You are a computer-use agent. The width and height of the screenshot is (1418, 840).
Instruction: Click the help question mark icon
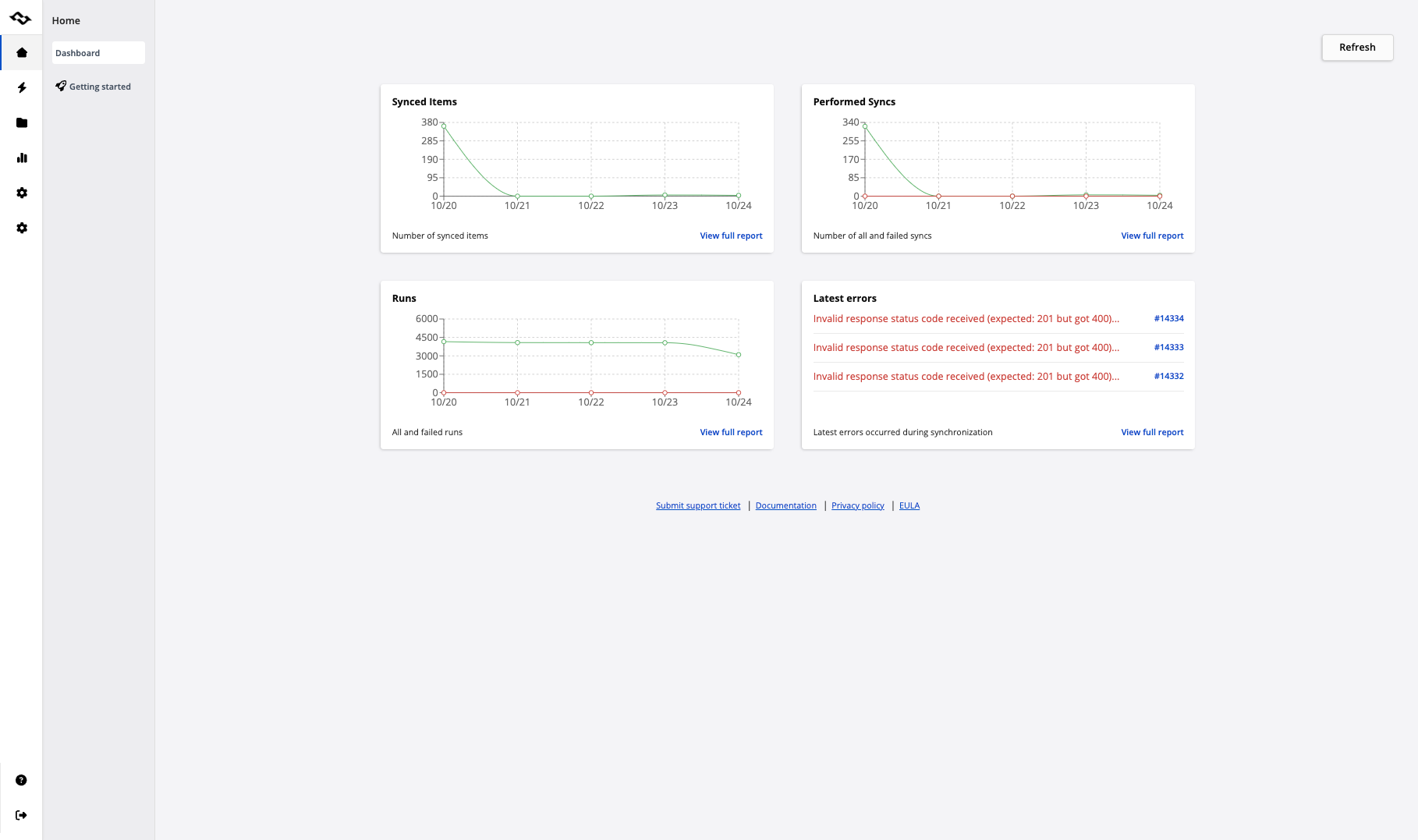21,780
